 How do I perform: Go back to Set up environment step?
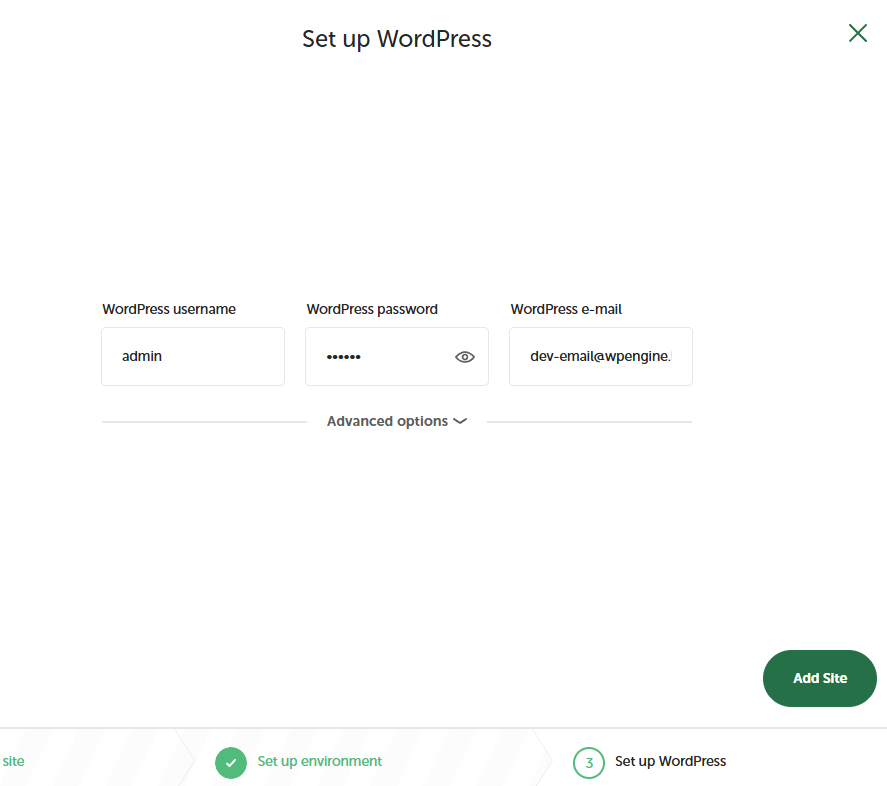click(319, 762)
